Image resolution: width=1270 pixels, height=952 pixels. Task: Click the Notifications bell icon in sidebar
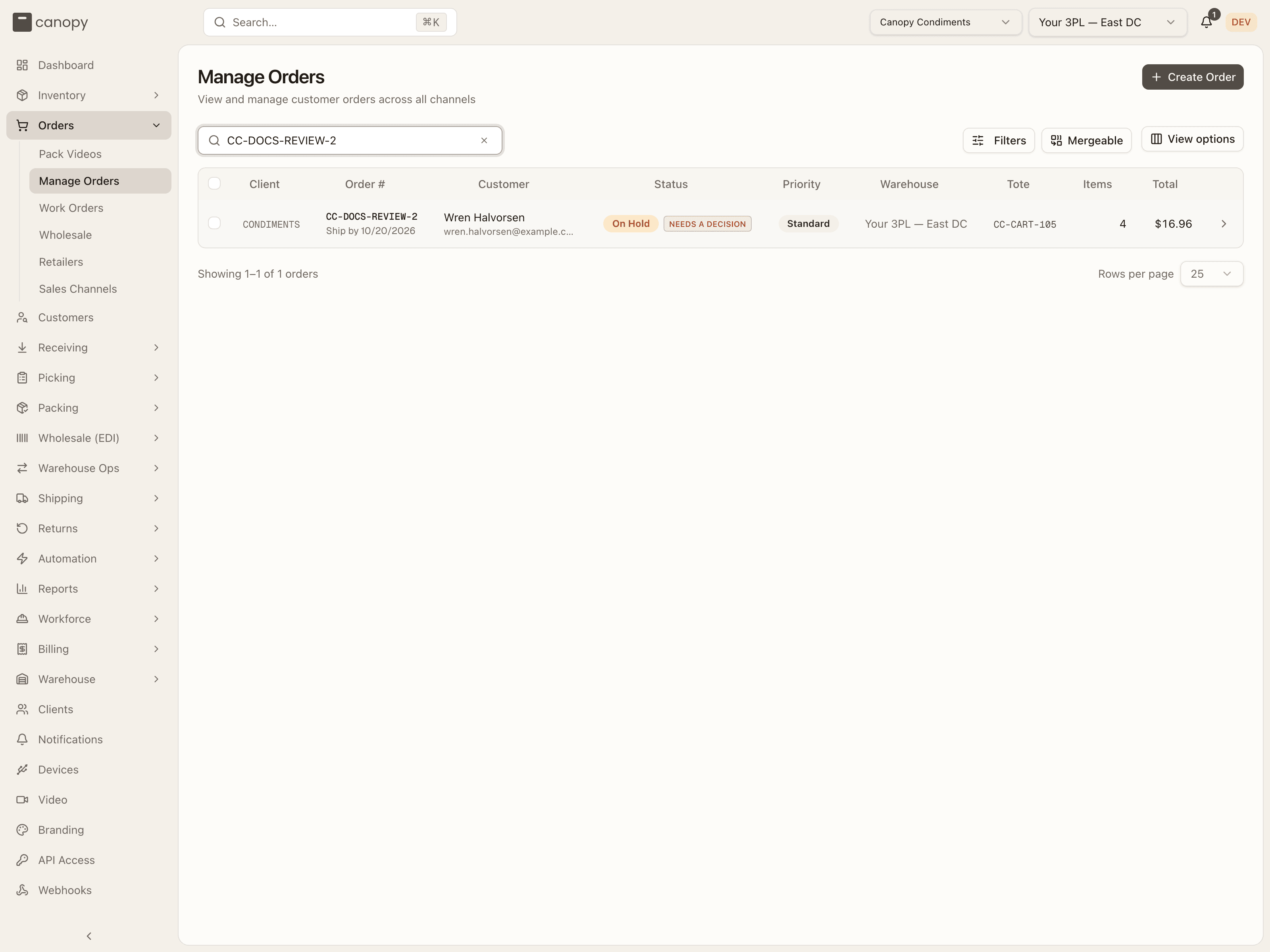[x=22, y=739]
